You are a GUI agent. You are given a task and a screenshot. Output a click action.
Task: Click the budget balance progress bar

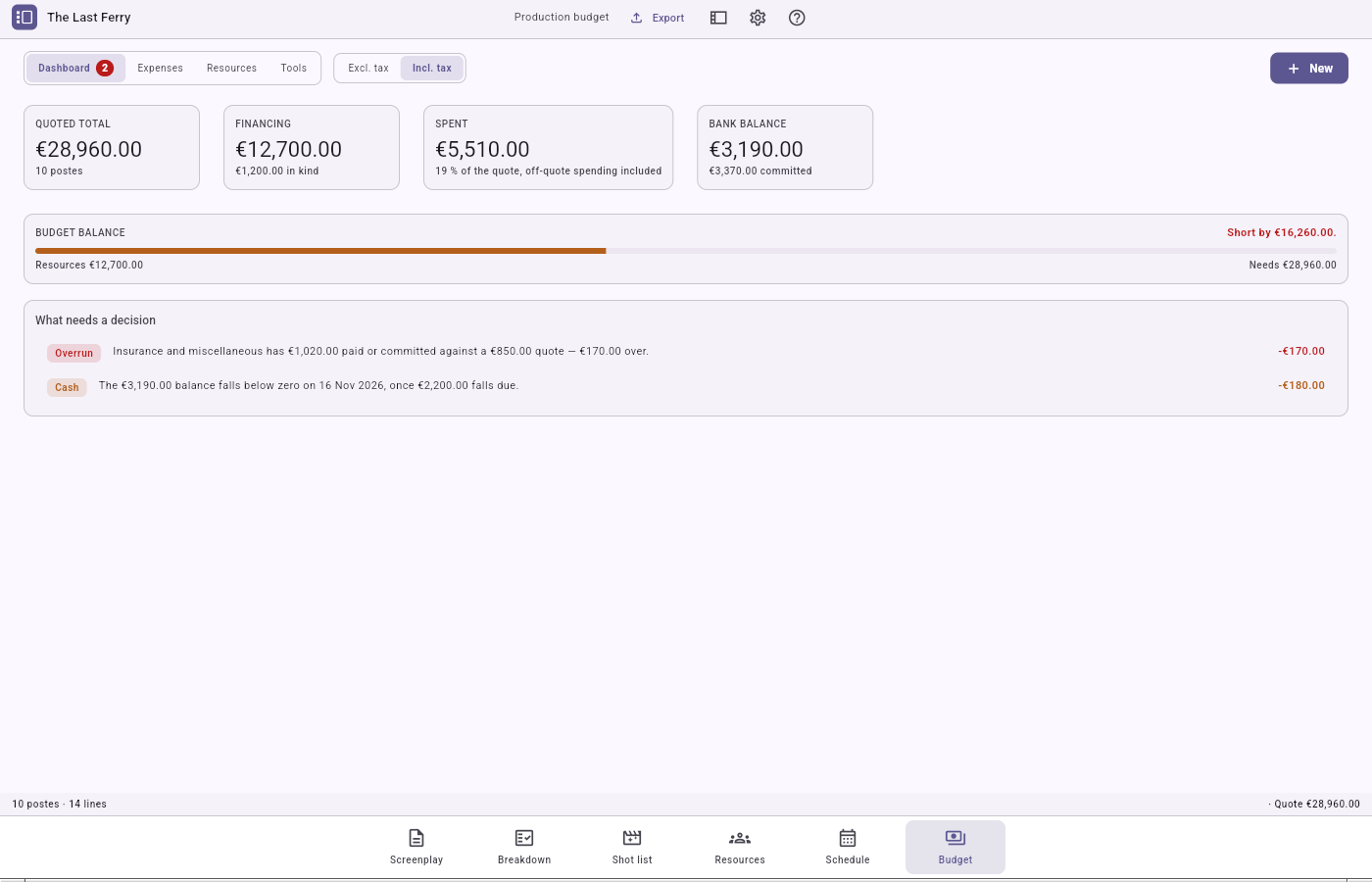click(x=686, y=251)
